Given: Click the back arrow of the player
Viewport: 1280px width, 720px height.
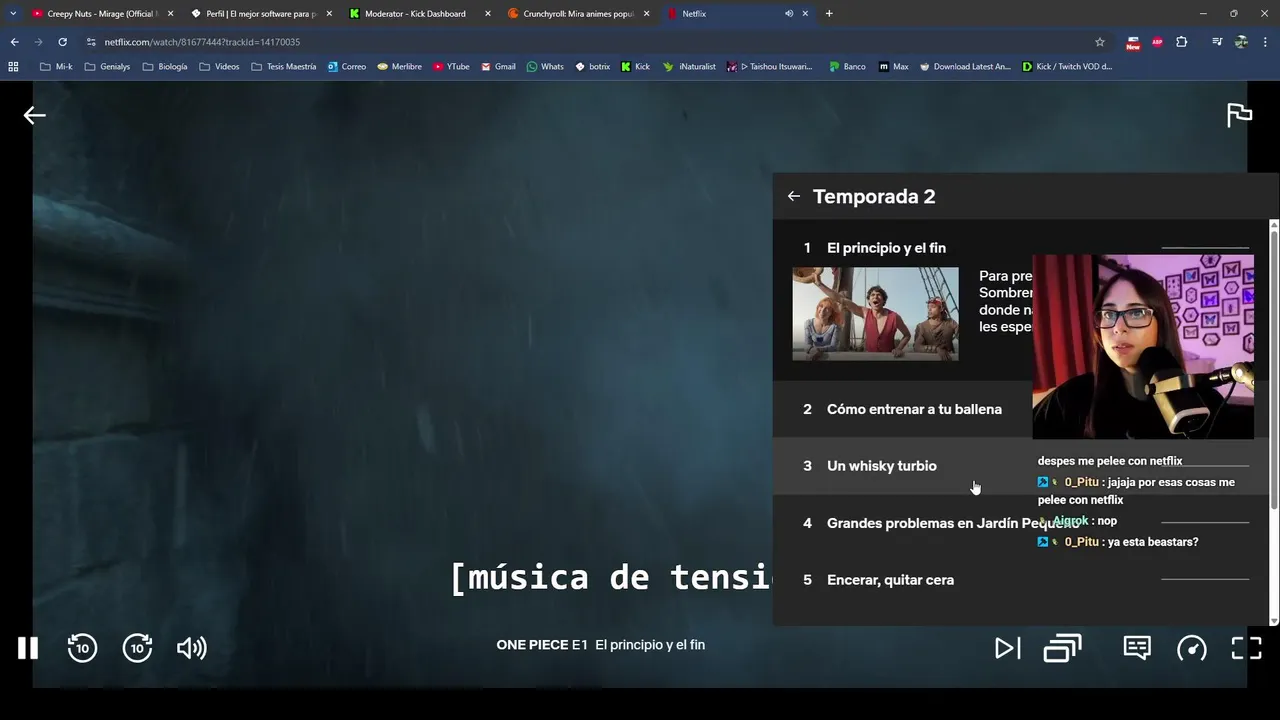Looking at the screenshot, I should click(35, 115).
